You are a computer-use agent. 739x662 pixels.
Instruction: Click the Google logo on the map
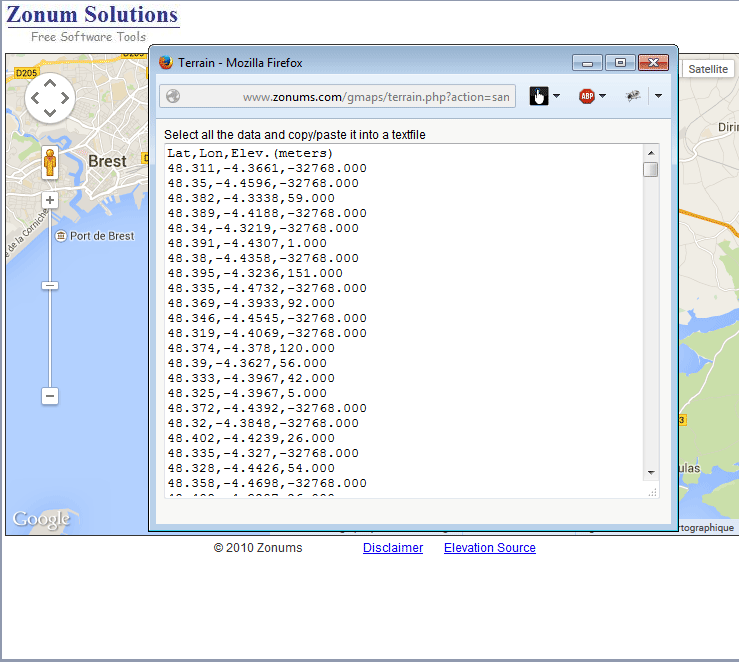(41, 519)
